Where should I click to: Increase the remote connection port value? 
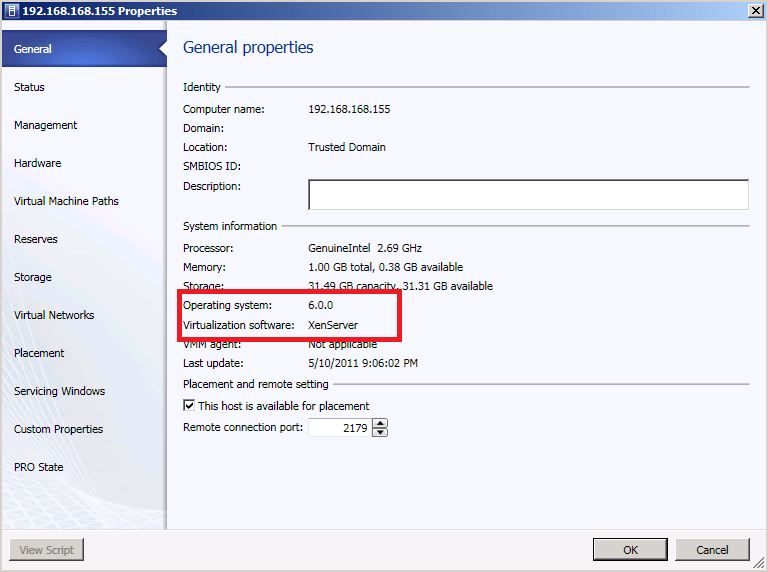click(x=380, y=423)
